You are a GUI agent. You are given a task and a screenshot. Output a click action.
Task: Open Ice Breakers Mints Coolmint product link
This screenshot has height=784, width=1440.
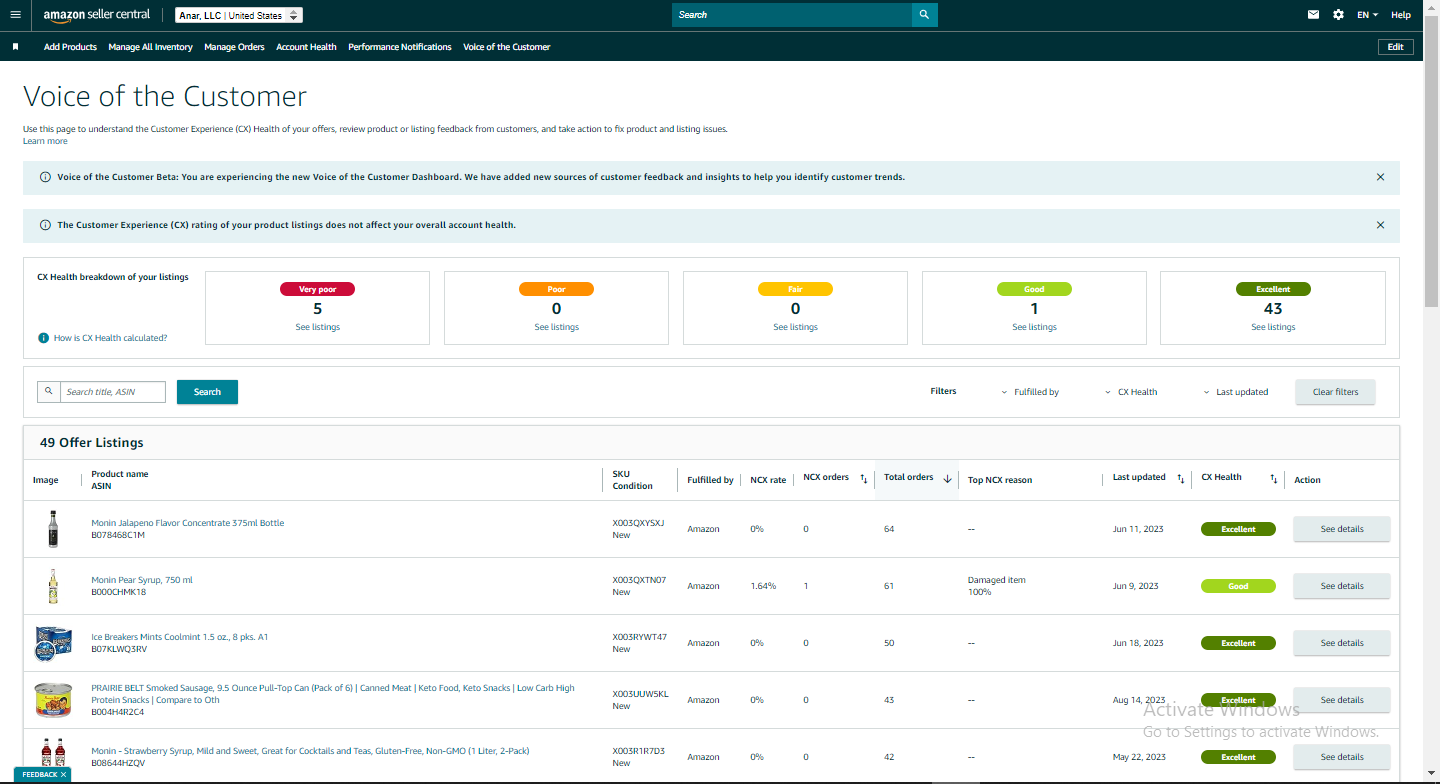coord(180,637)
